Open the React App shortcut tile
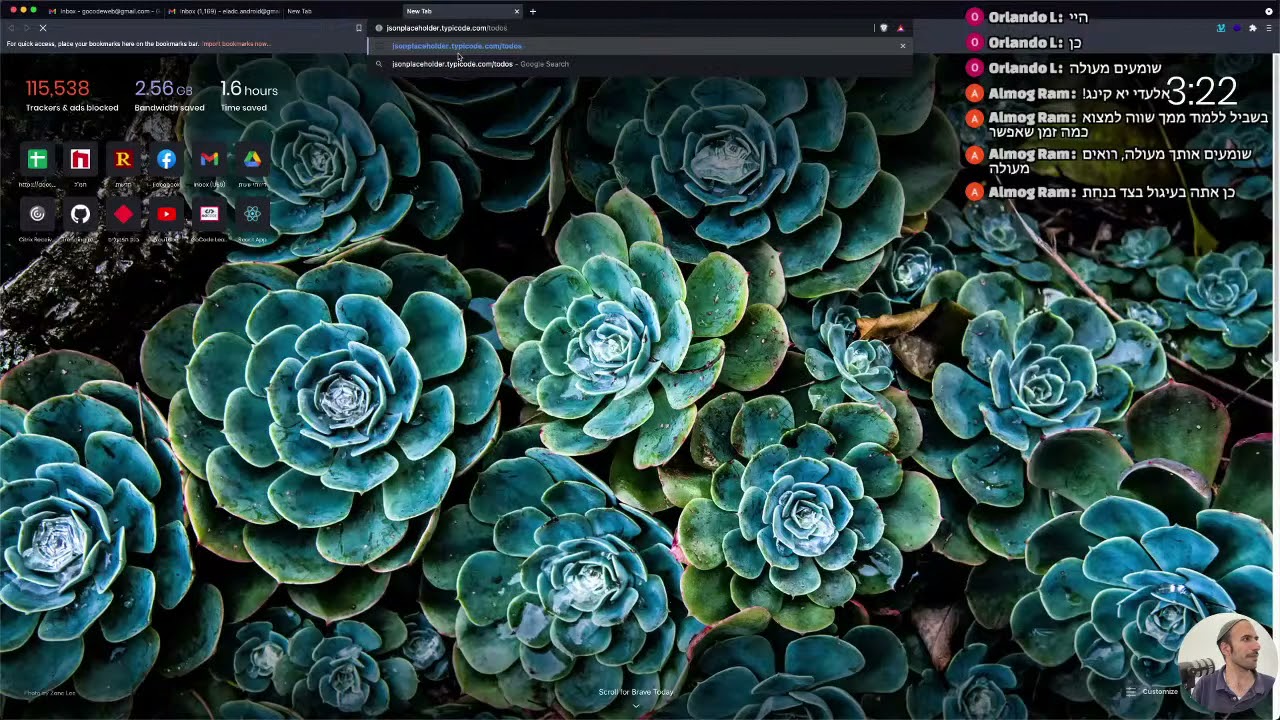This screenshot has width=1280, height=720. [252, 214]
